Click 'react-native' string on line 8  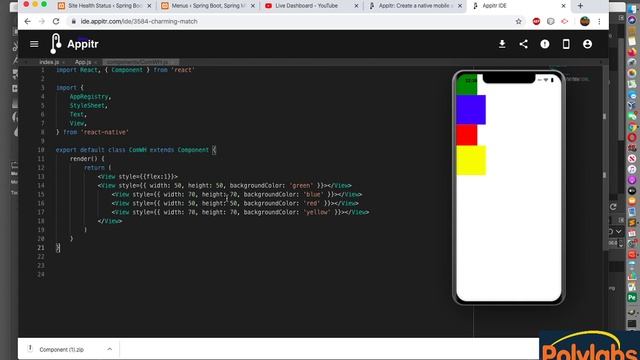tap(105, 132)
